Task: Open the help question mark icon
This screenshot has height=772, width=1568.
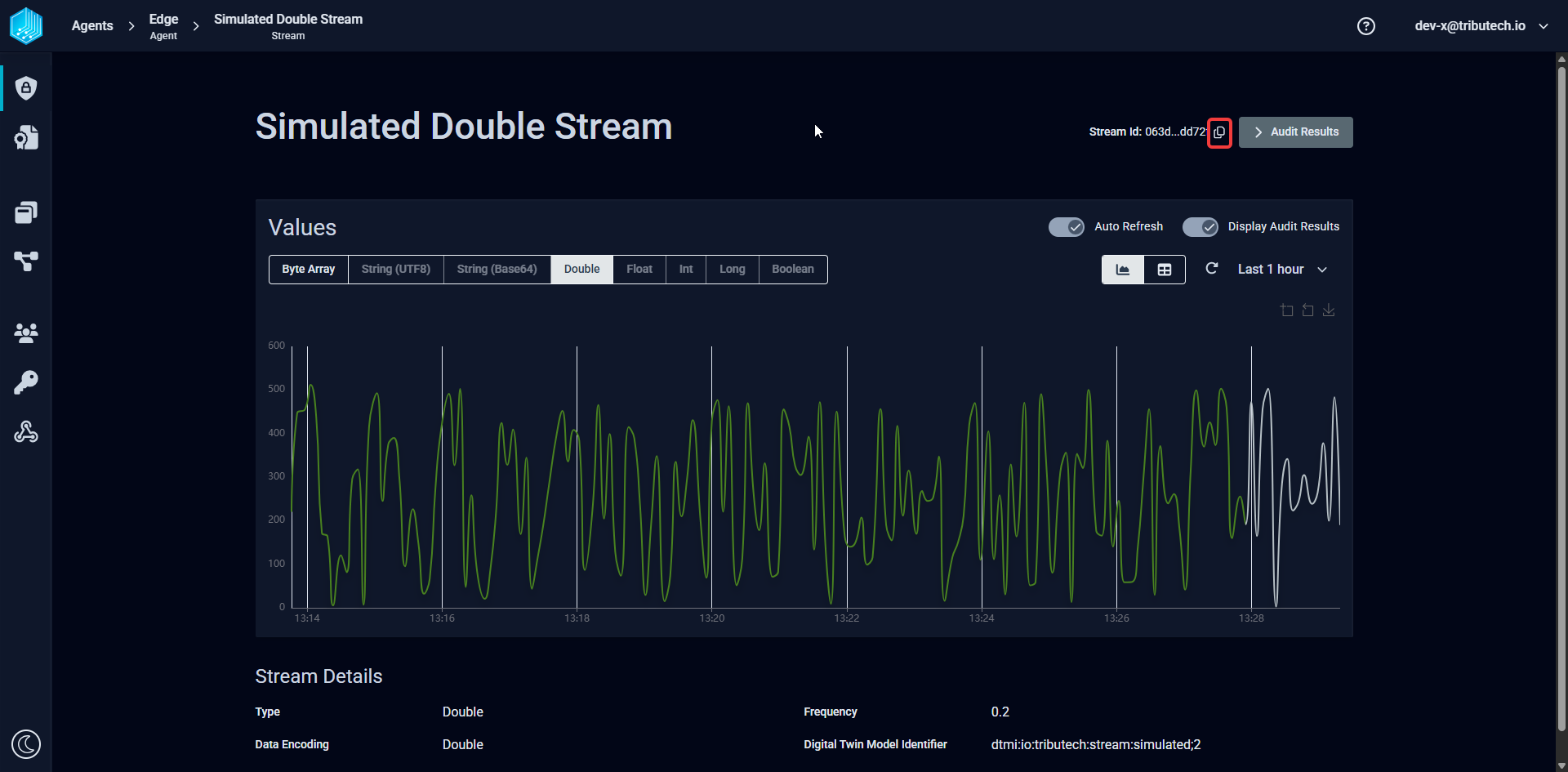Action: pyautogui.click(x=1366, y=26)
